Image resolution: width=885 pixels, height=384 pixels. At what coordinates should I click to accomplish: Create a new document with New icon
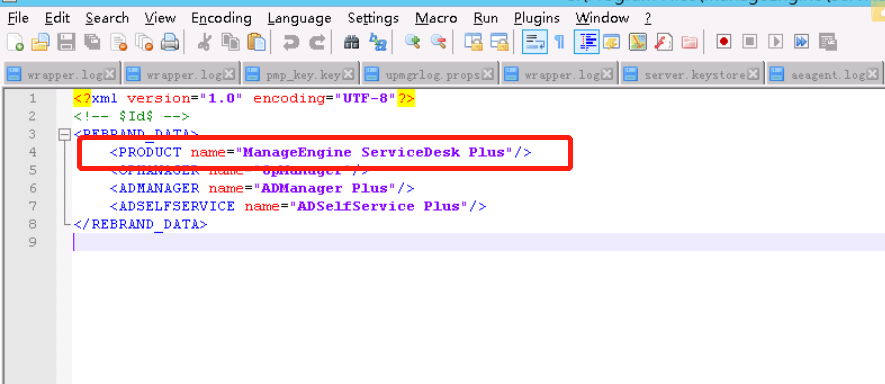click(x=15, y=42)
